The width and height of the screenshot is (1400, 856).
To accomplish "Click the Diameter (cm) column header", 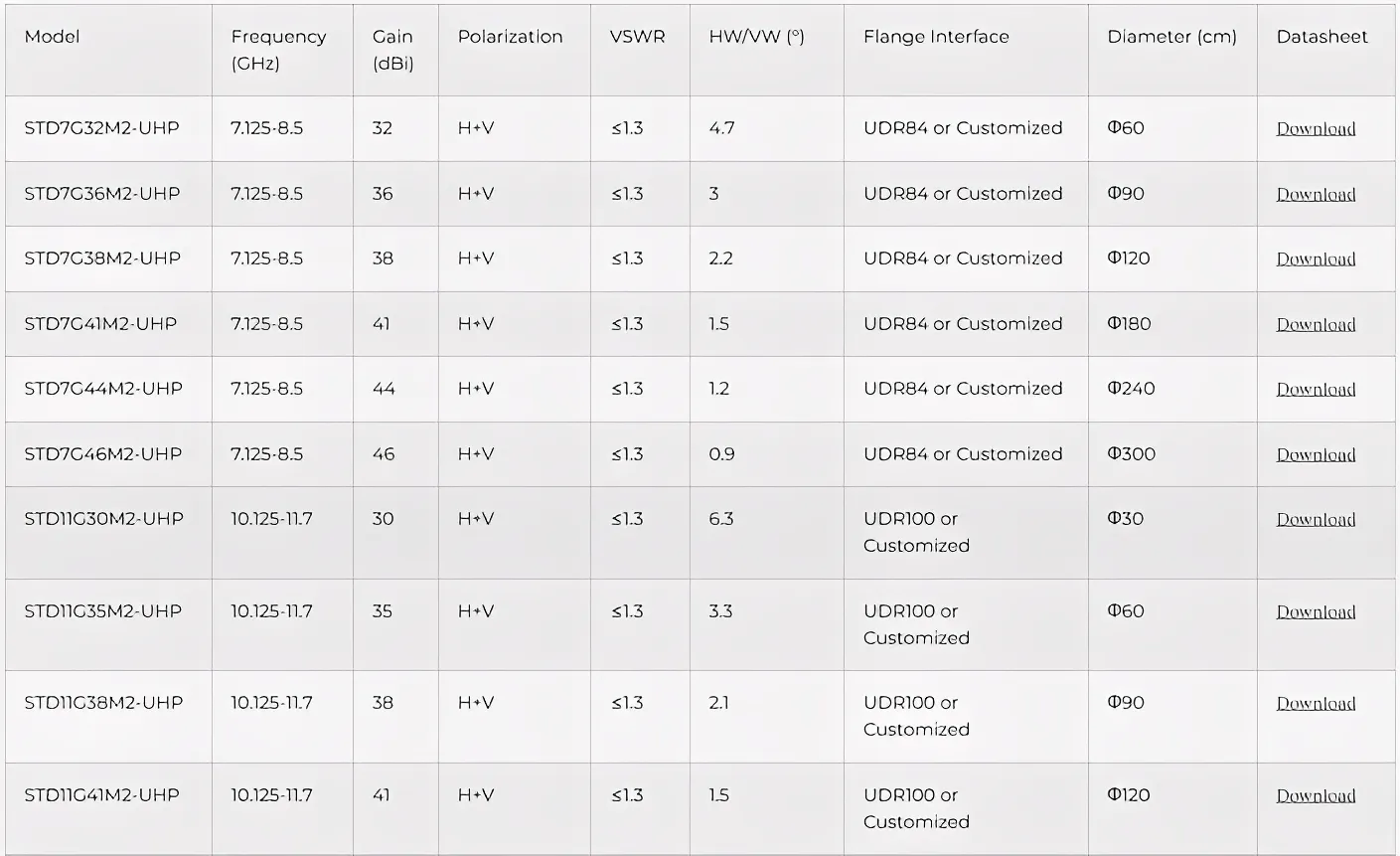I will pyautogui.click(x=1171, y=37).
